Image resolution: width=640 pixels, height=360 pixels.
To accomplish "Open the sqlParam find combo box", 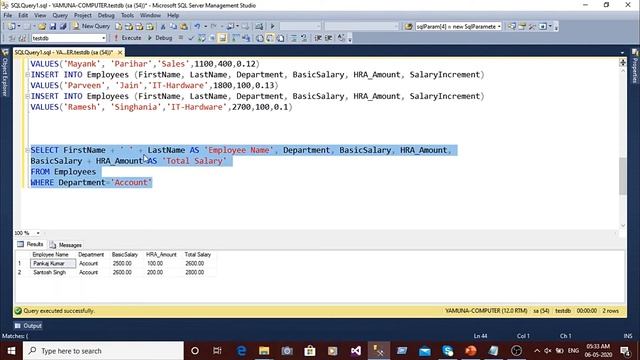I will 459,27.
